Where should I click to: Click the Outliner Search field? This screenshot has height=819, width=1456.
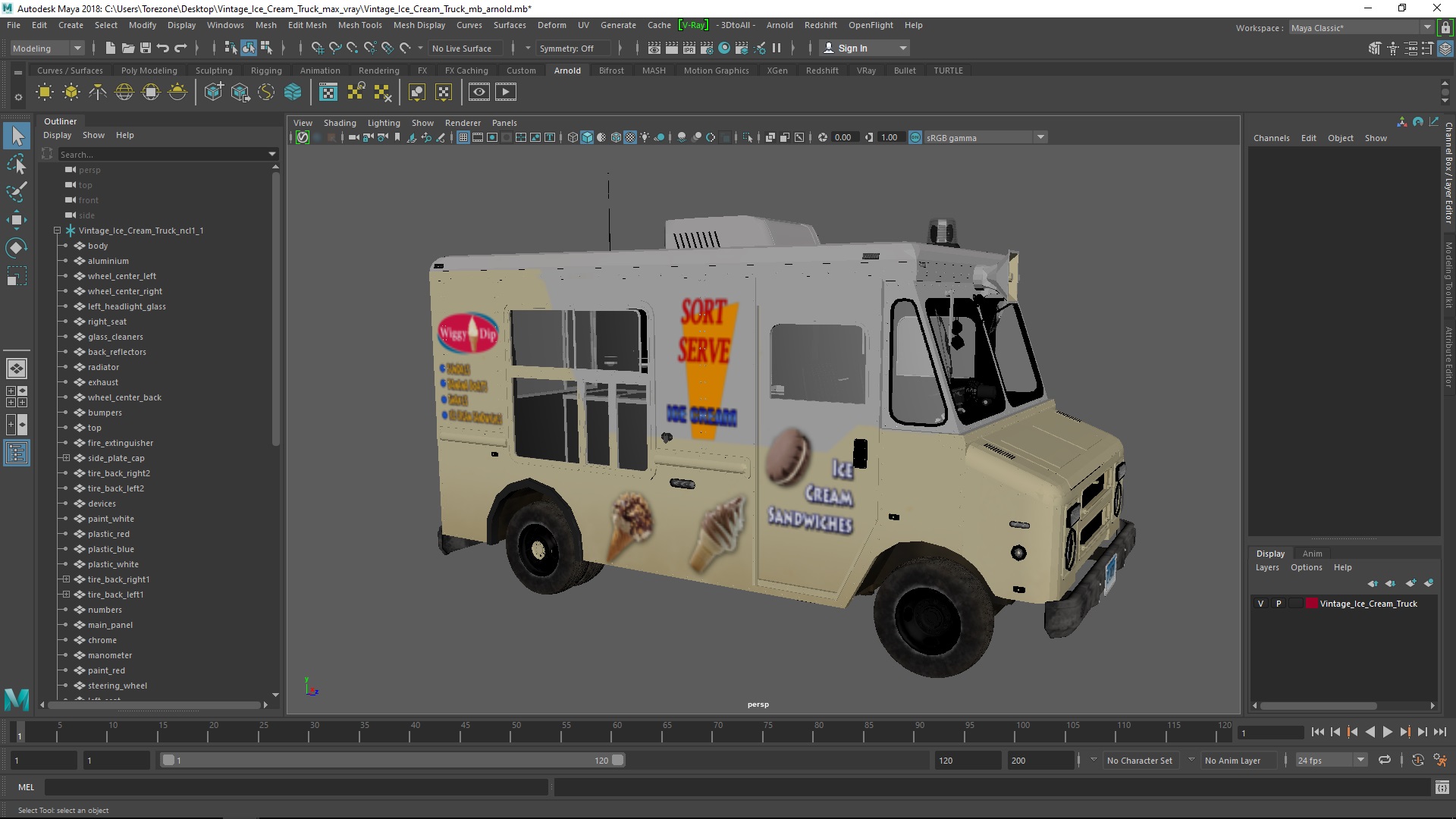coord(168,154)
